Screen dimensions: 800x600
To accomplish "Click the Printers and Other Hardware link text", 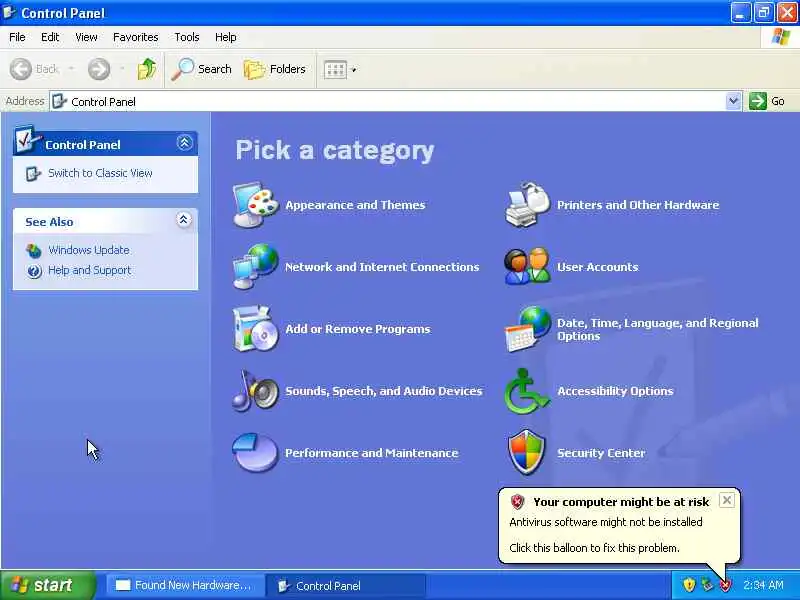I will 638,205.
